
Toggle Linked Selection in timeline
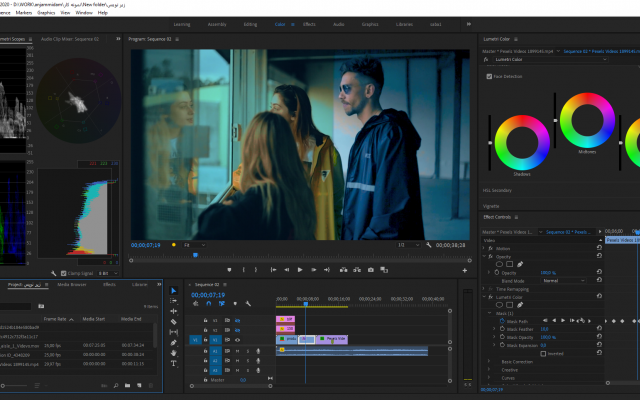coord(222,304)
